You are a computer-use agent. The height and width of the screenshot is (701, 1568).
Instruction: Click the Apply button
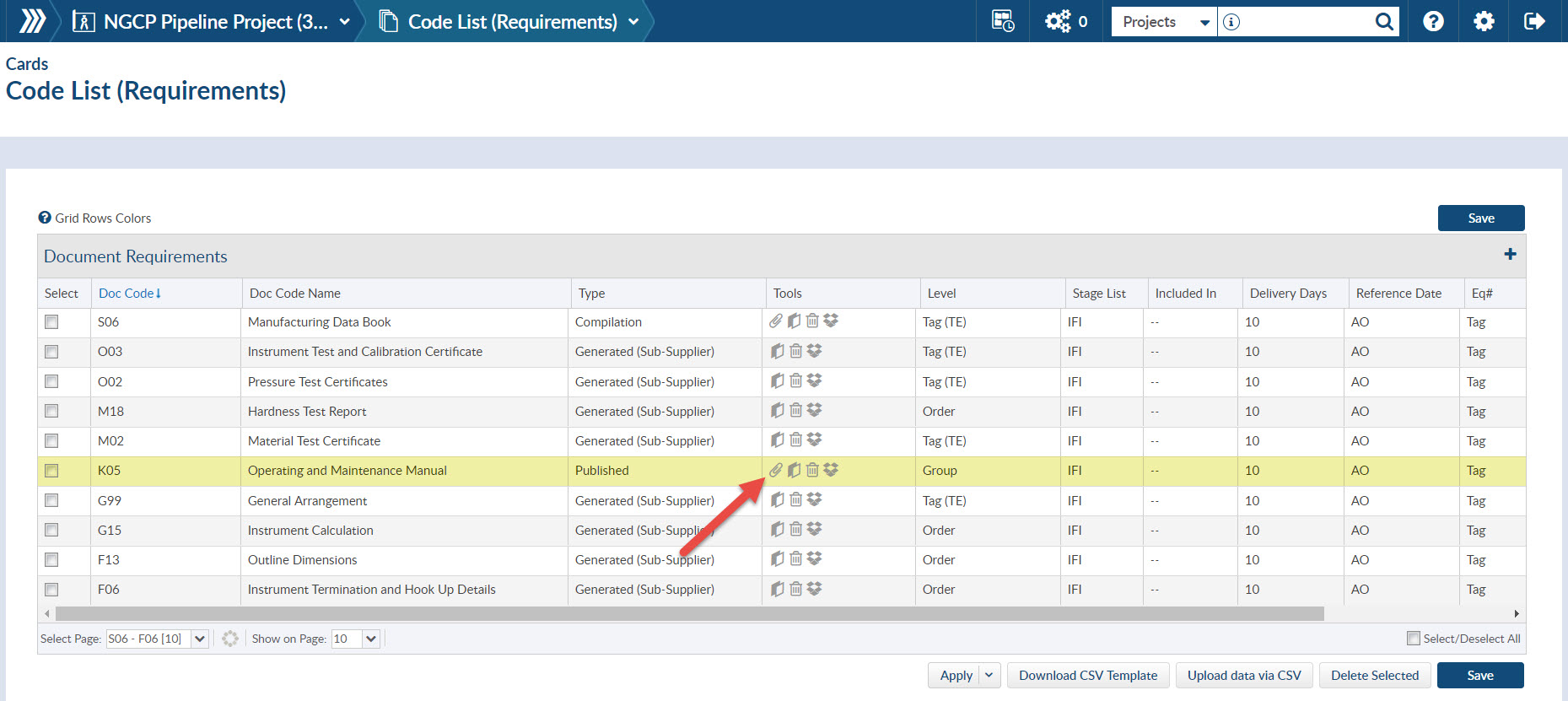pyautogui.click(x=955, y=675)
